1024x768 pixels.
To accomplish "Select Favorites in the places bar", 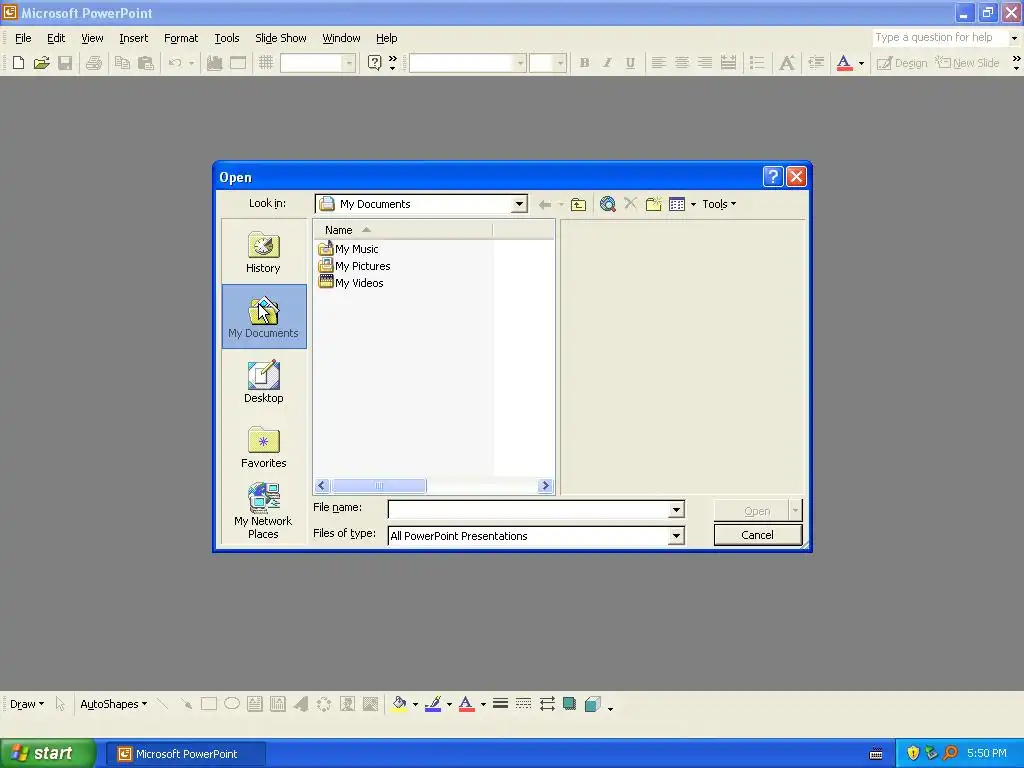I will pyautogui.click(x=264, y=447).
